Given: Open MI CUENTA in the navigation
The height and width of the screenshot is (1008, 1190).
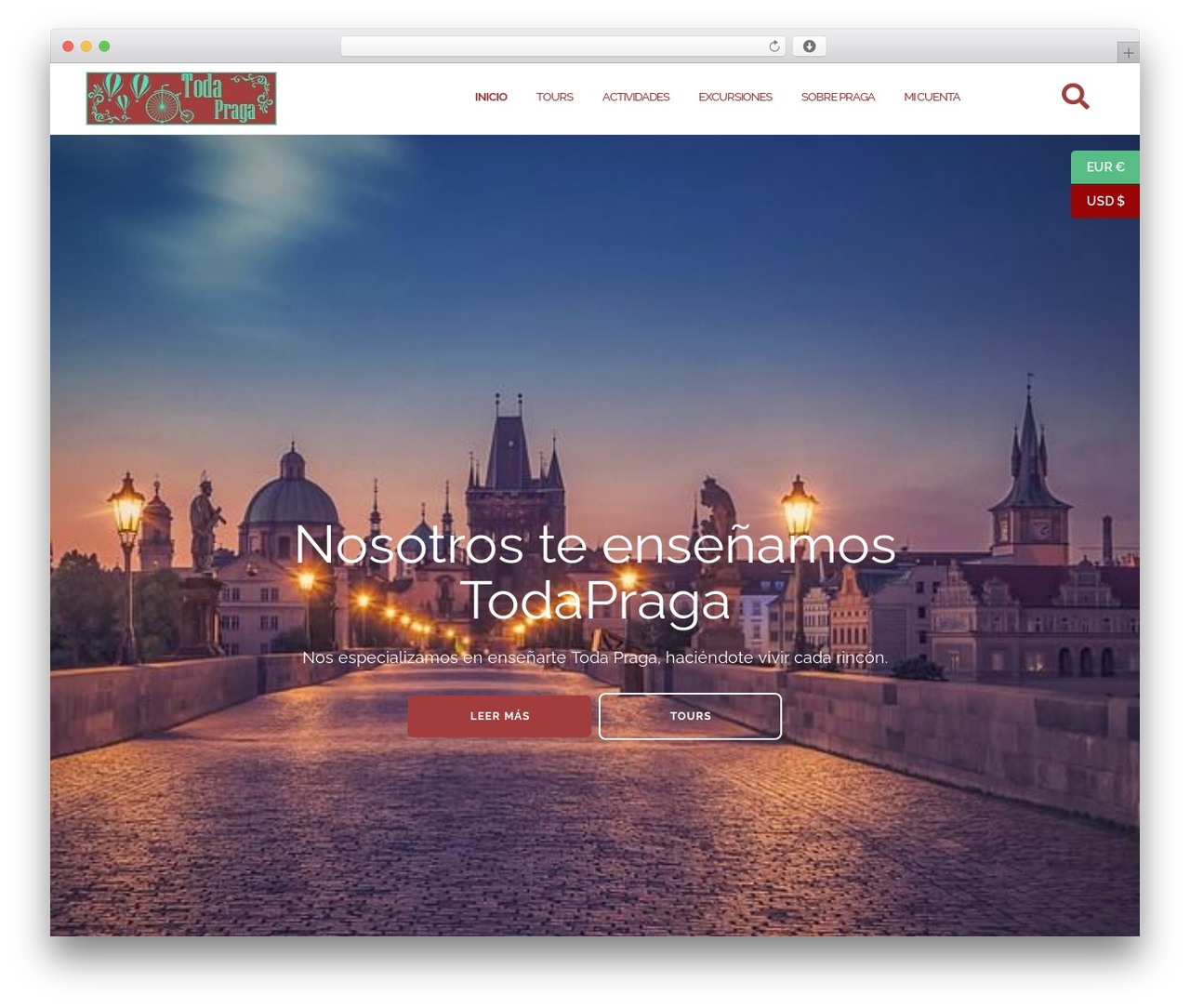Looking at the screenshot, I should (932, 97).
